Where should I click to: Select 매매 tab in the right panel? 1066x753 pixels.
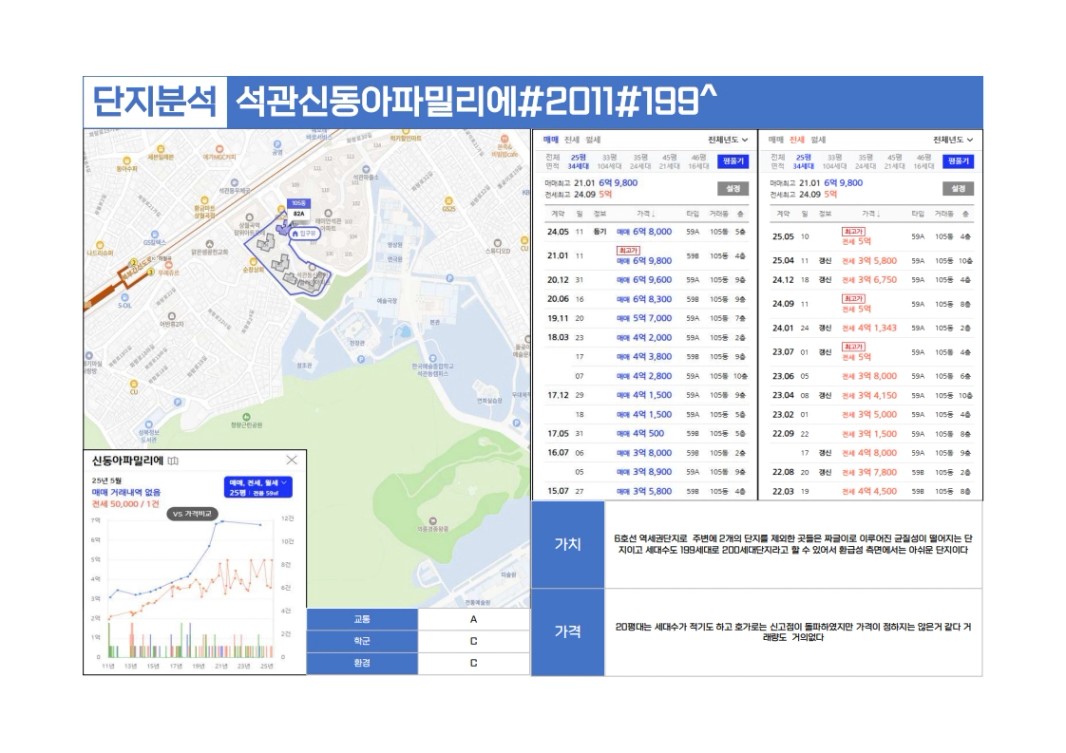[x=776, y=140]
